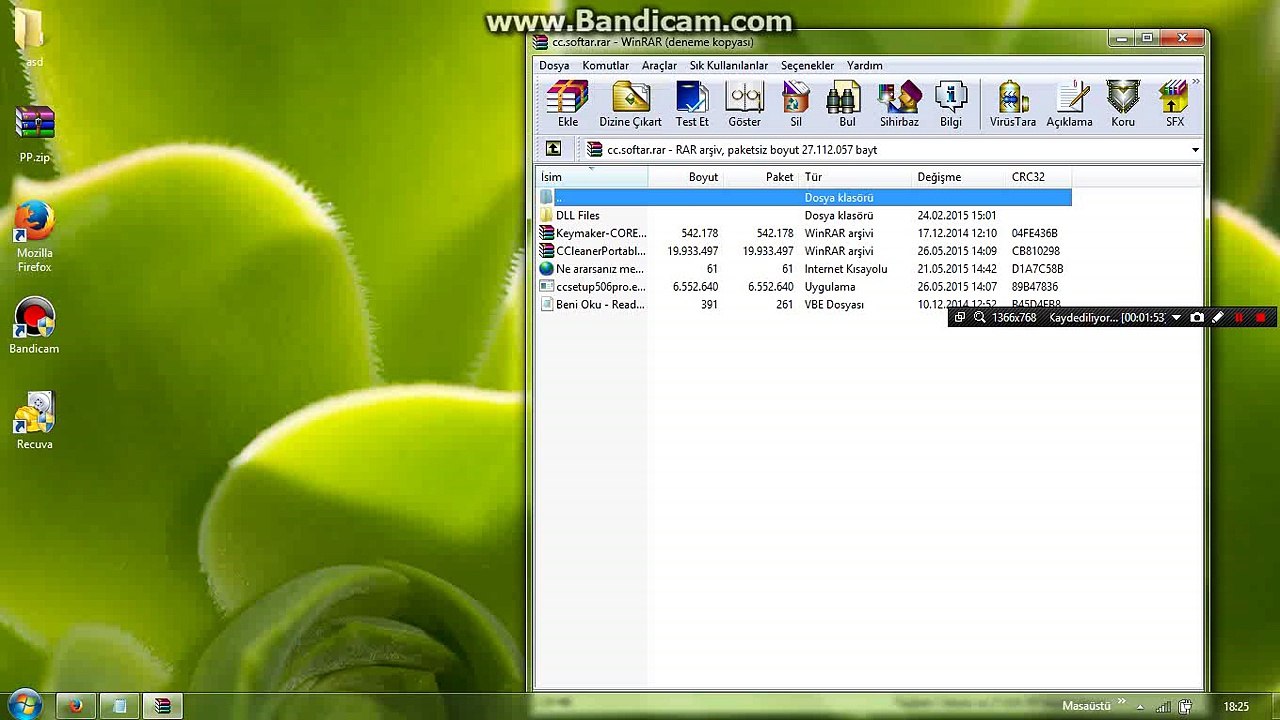Sort files by Tür column header
This screenshot has width=1280, height=720.
pos(855,177)
